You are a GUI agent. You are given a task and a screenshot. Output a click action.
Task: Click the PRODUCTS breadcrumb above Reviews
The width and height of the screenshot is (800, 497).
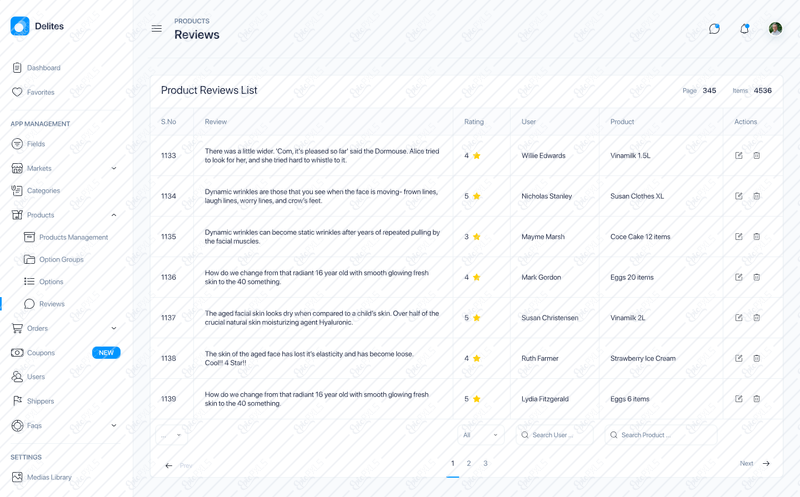coord(192,21)
